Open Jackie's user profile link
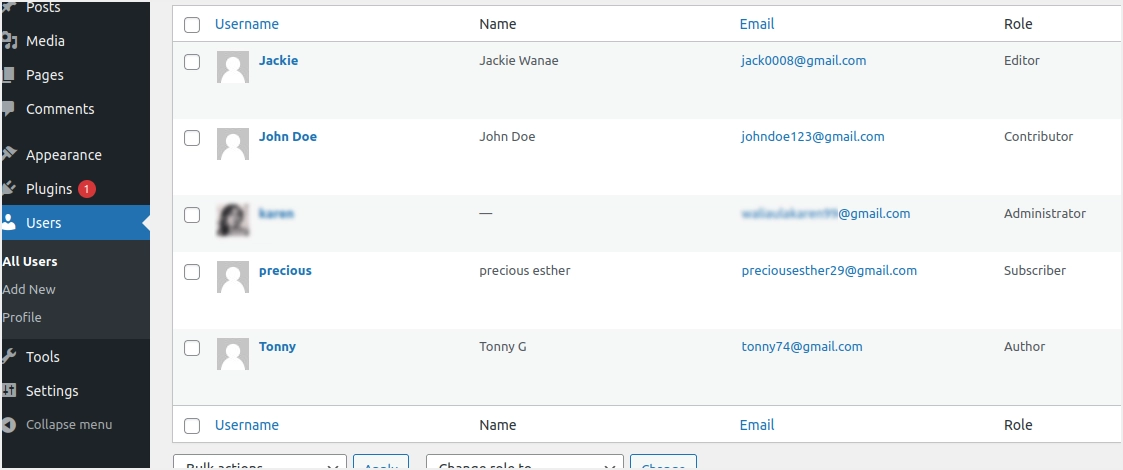The width and height of the screenshot is (1123, 470). click(279, 60)
